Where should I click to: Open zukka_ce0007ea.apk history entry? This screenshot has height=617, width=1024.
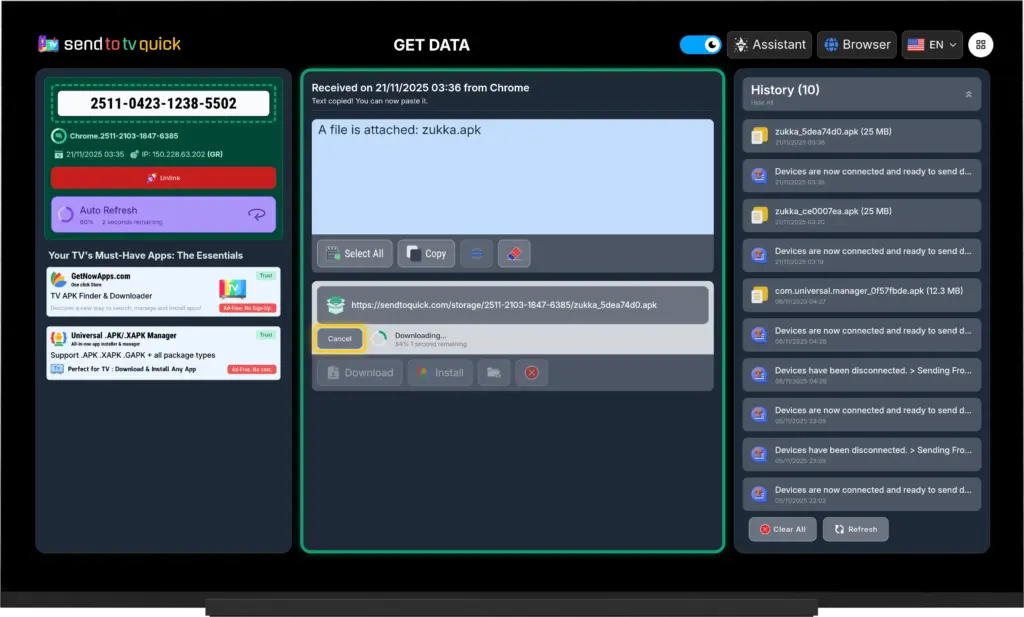(x=861, y=215)
